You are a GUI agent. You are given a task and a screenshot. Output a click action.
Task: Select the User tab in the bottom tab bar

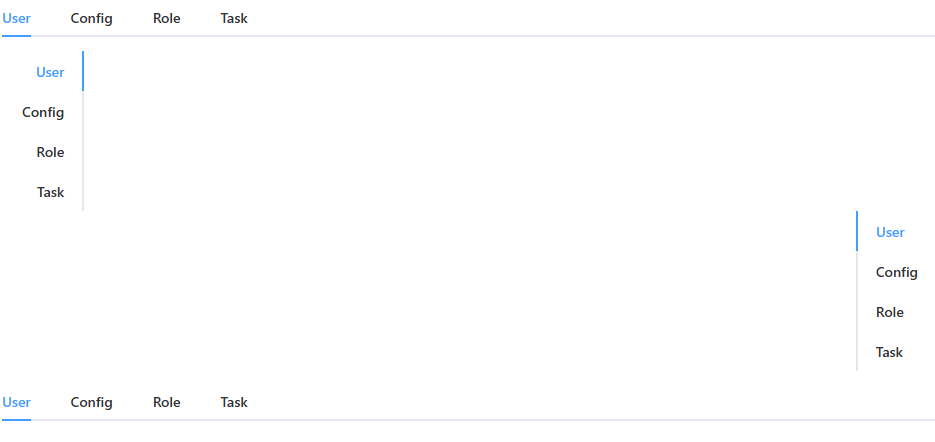click(17, 402)
